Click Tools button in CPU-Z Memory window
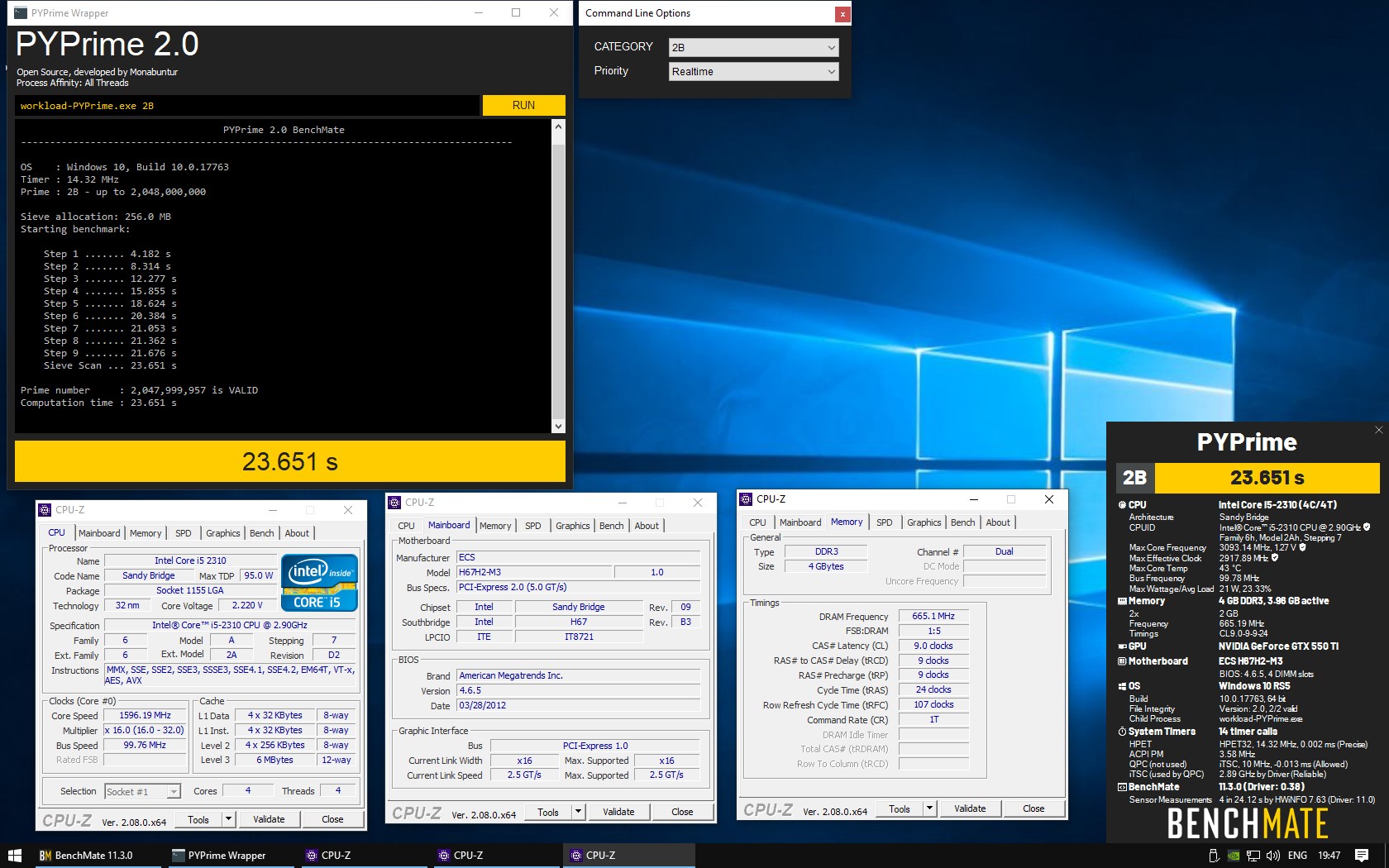Image resolution: width=1389 pixels, height=868 pixels. coord(900,808)
